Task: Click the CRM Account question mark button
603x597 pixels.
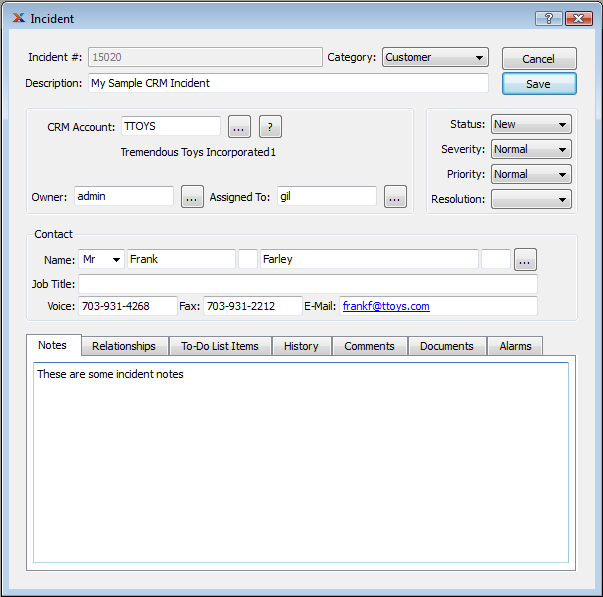Action: click(269, 127)
